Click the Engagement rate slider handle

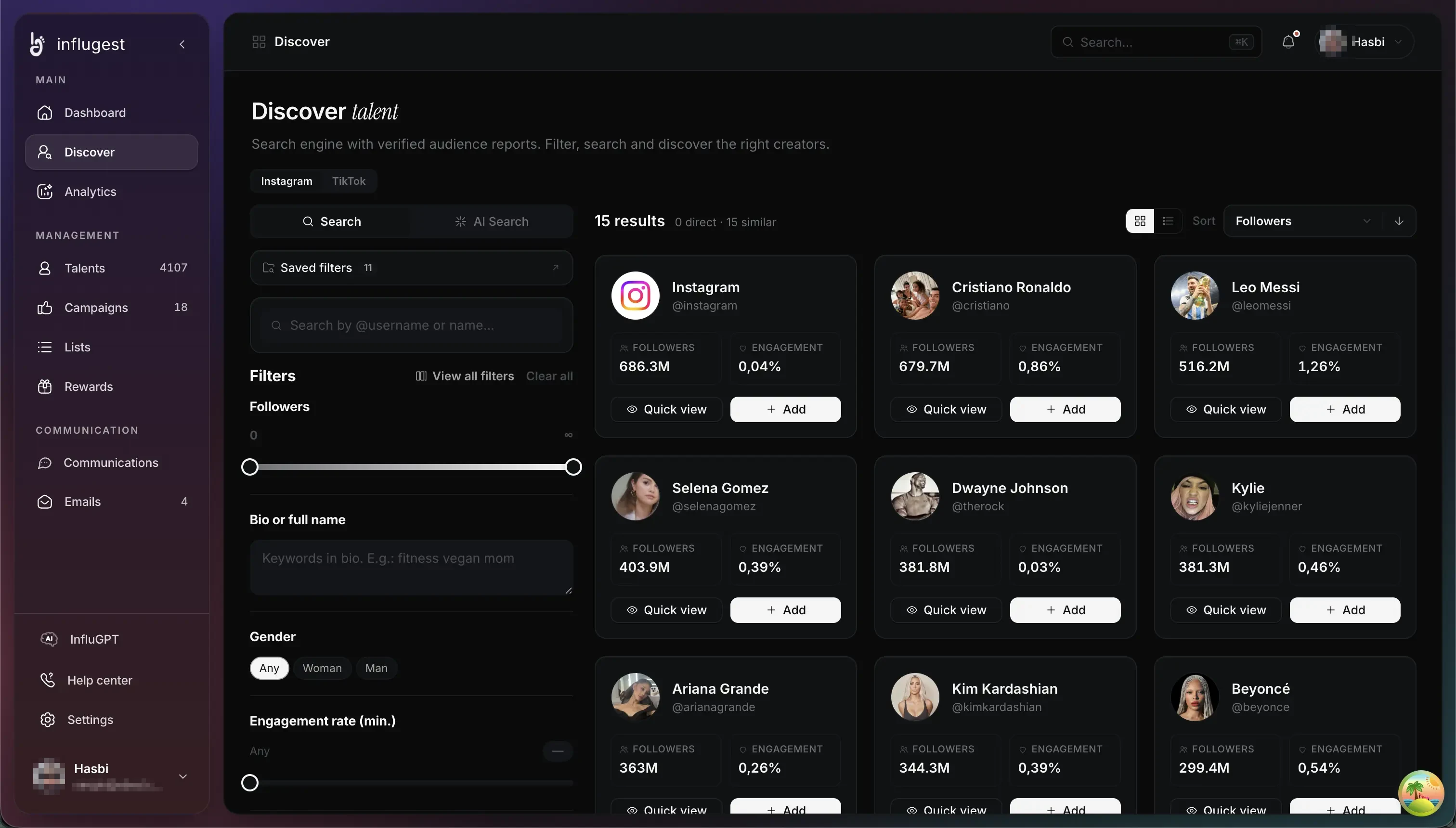(x=250, y=783)
